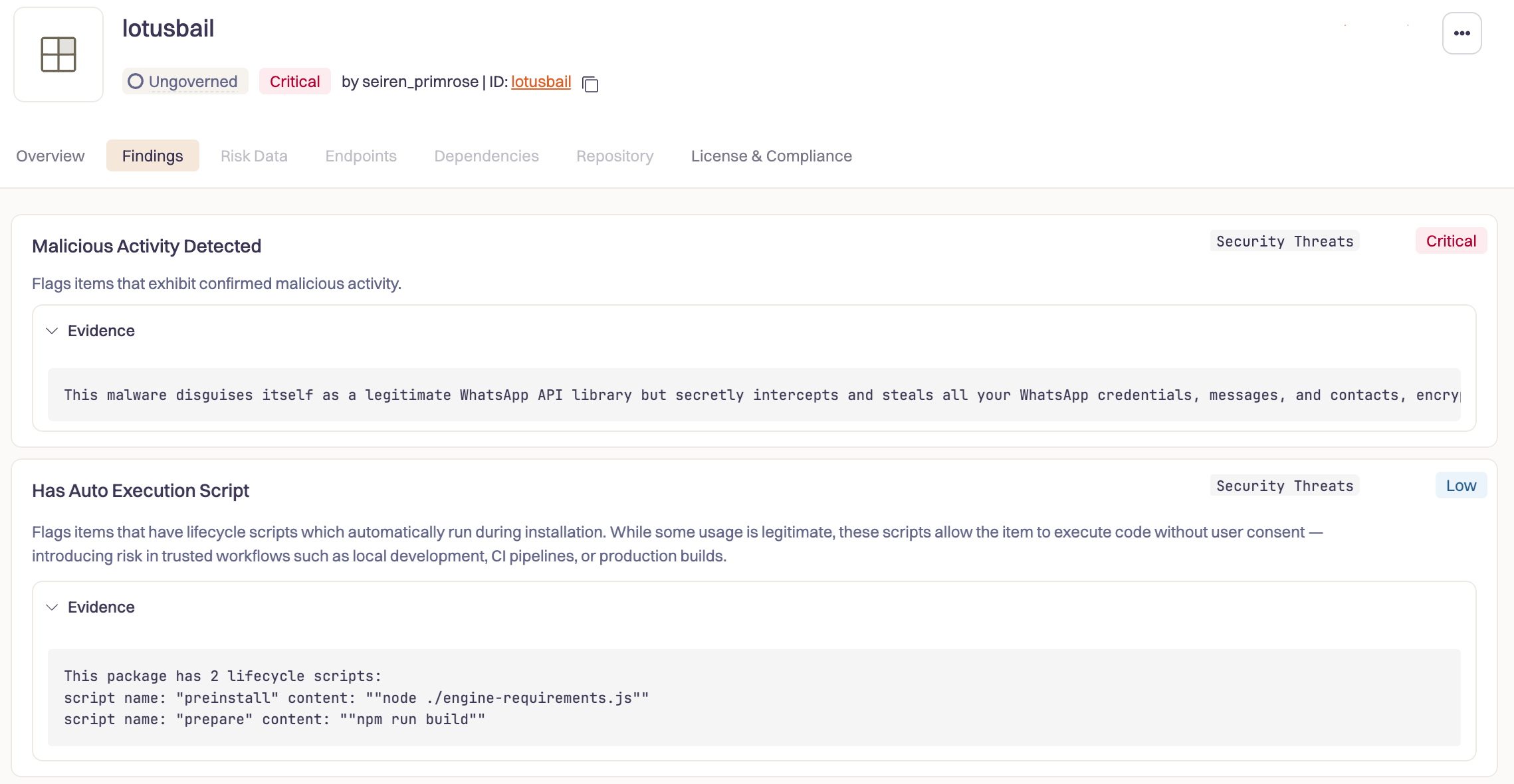Screen dimensions: 1514x784
Task: Open the Risk Data tab
Action: click(254, 156)
